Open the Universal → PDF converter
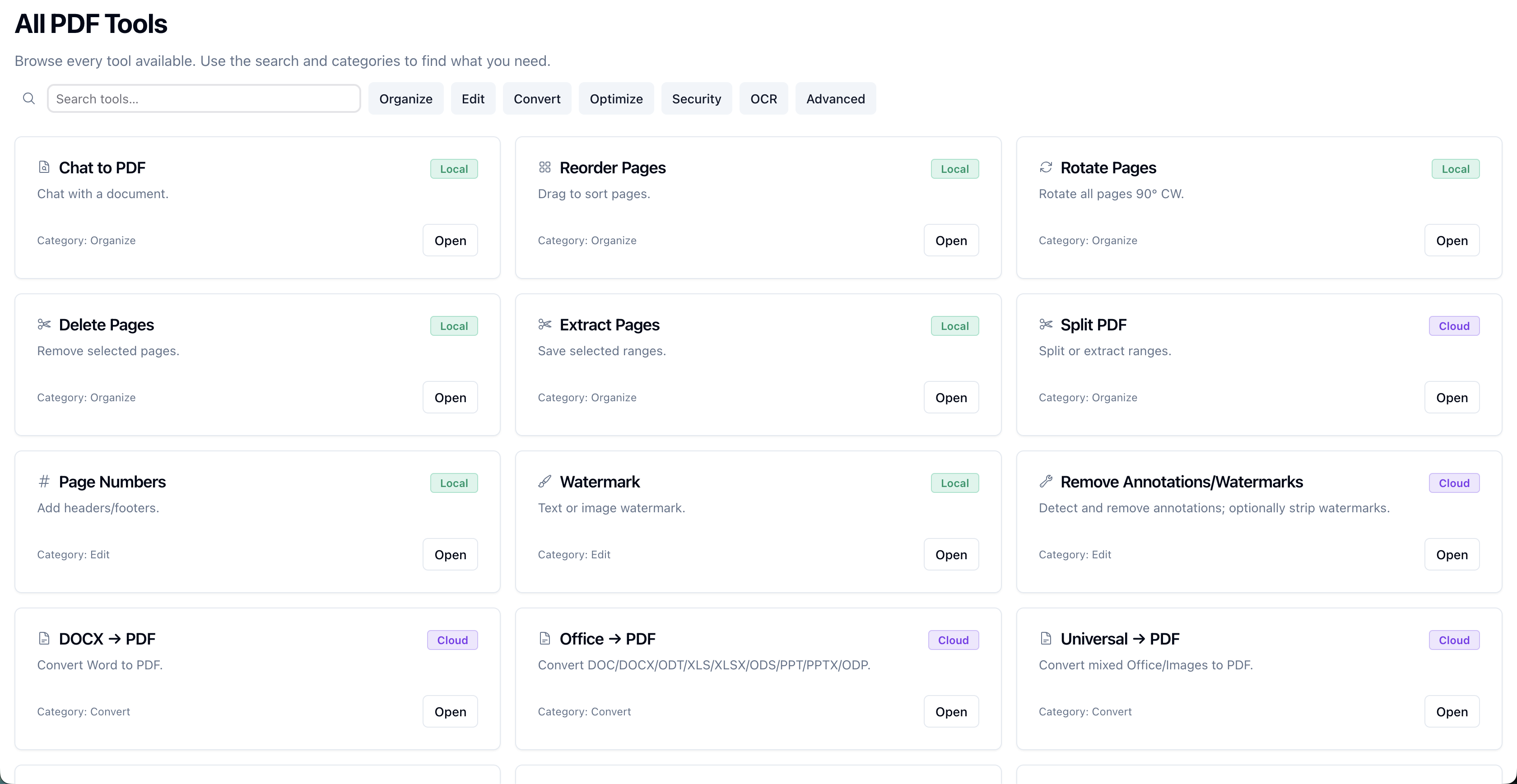This screenshot has height=784, width=1517. [x=1452, y=711]
